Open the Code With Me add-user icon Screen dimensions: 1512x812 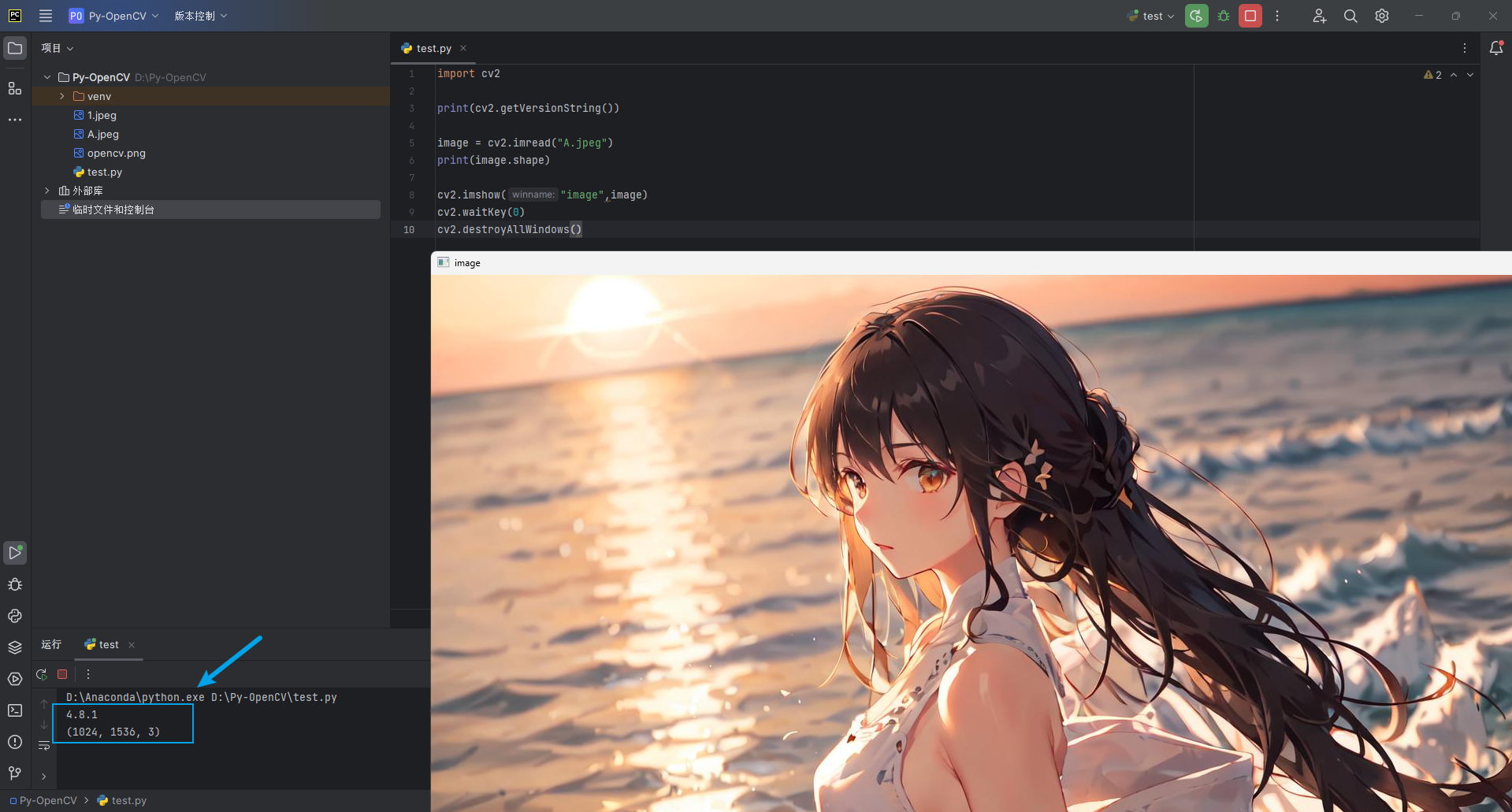pos(1320,16)
